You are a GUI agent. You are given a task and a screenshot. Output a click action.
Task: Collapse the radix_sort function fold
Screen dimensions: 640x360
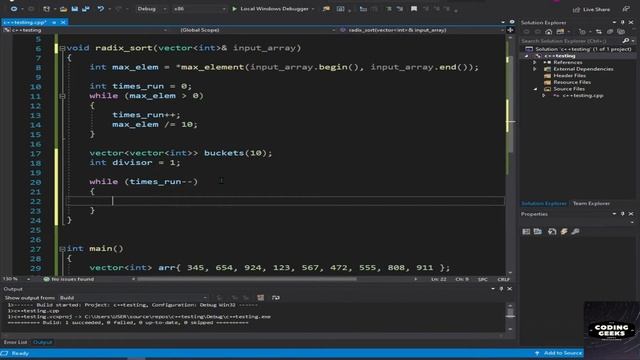point(62,48)
